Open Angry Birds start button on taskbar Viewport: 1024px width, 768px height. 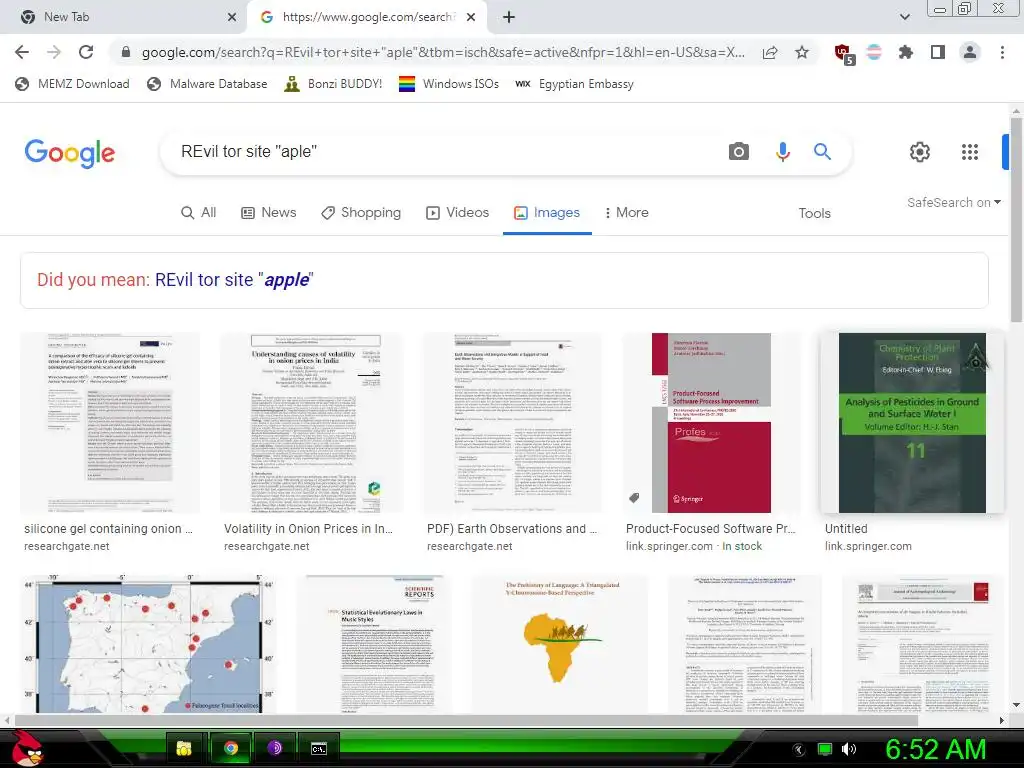click(x=27, y=748)
